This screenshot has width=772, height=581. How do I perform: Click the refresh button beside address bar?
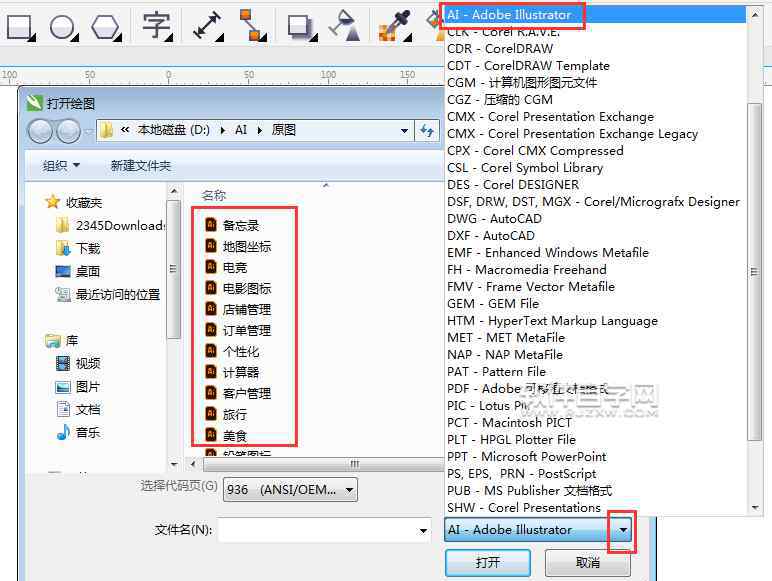coord(426,130)
